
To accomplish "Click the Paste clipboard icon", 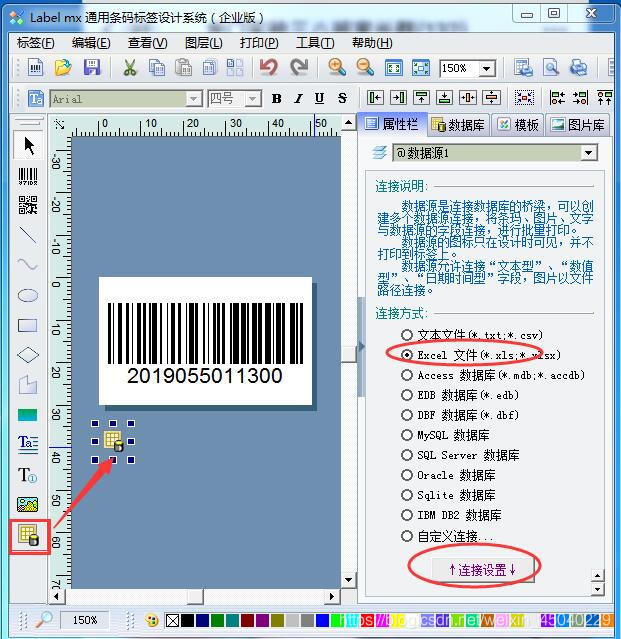I will 183,68.
